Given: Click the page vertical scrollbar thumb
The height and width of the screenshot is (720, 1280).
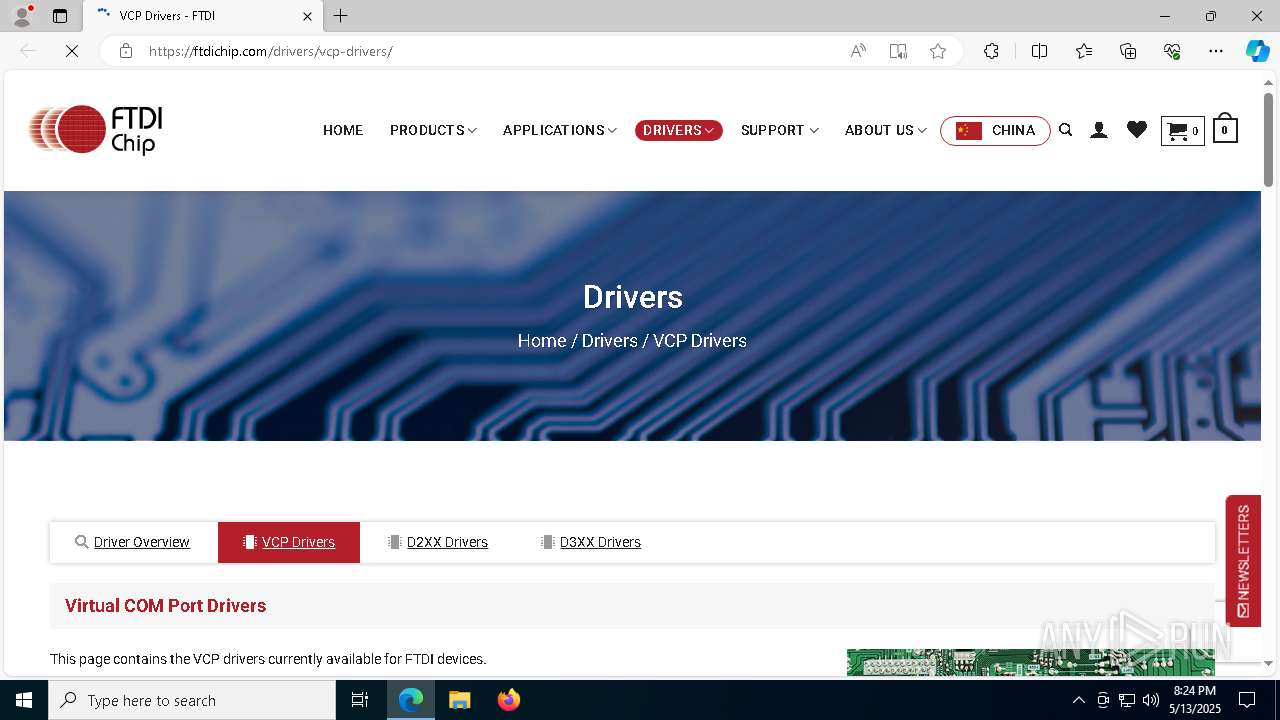Looking at the screenshot, I should click(1268, 140).
